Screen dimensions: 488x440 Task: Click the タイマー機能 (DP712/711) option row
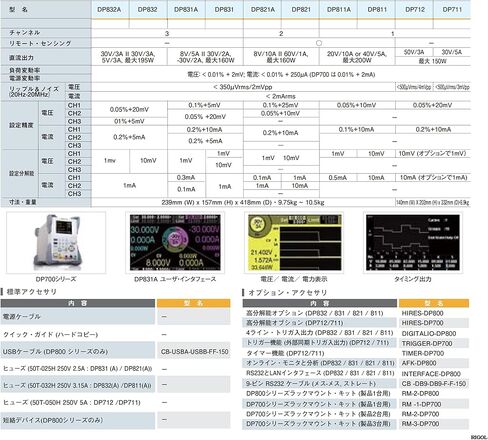coord(356,353)
